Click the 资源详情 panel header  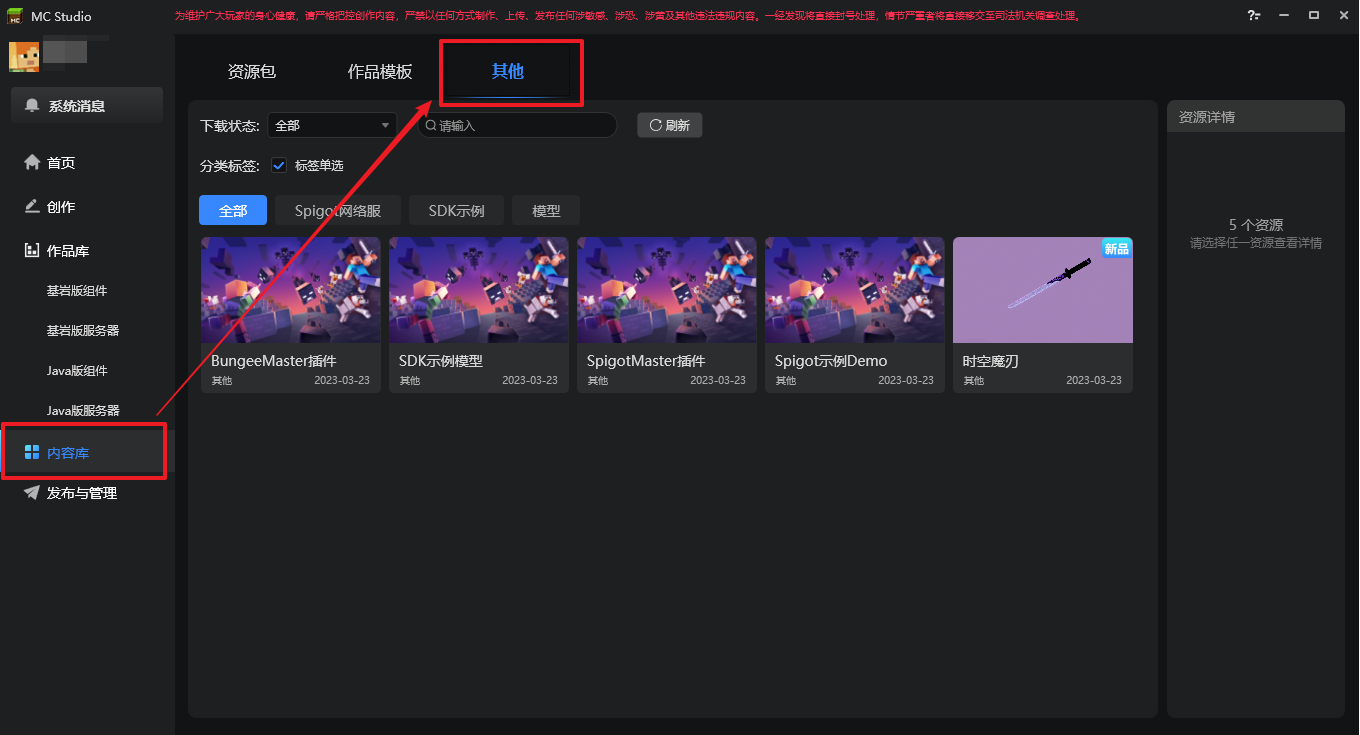1256,116
